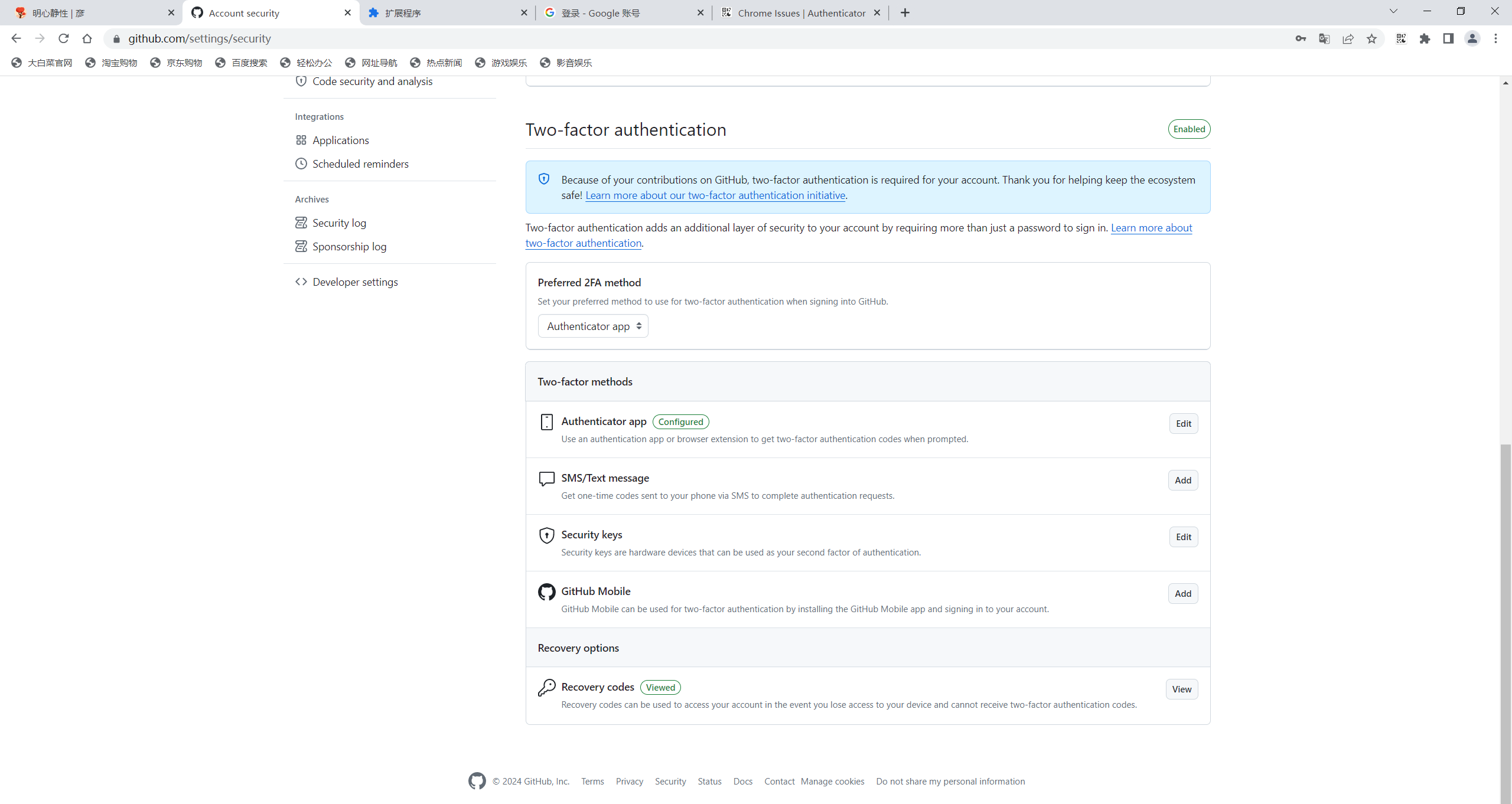The height and width of the screenshot is (804, 1512).
Task: Open 影音娱乐 bookmark
Action: [x=566, y=63]
